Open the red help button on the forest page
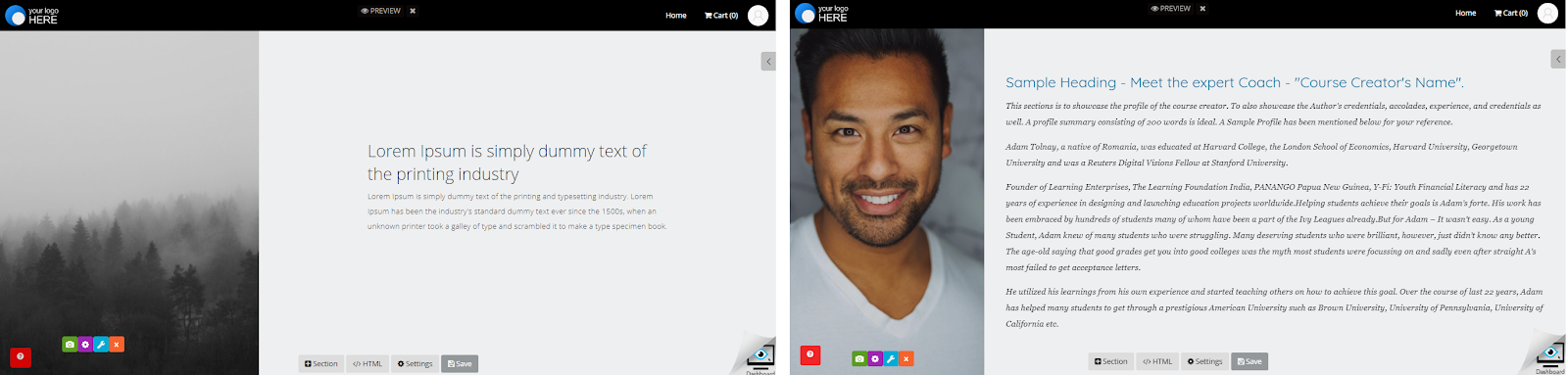 click(x=21, y=357)
